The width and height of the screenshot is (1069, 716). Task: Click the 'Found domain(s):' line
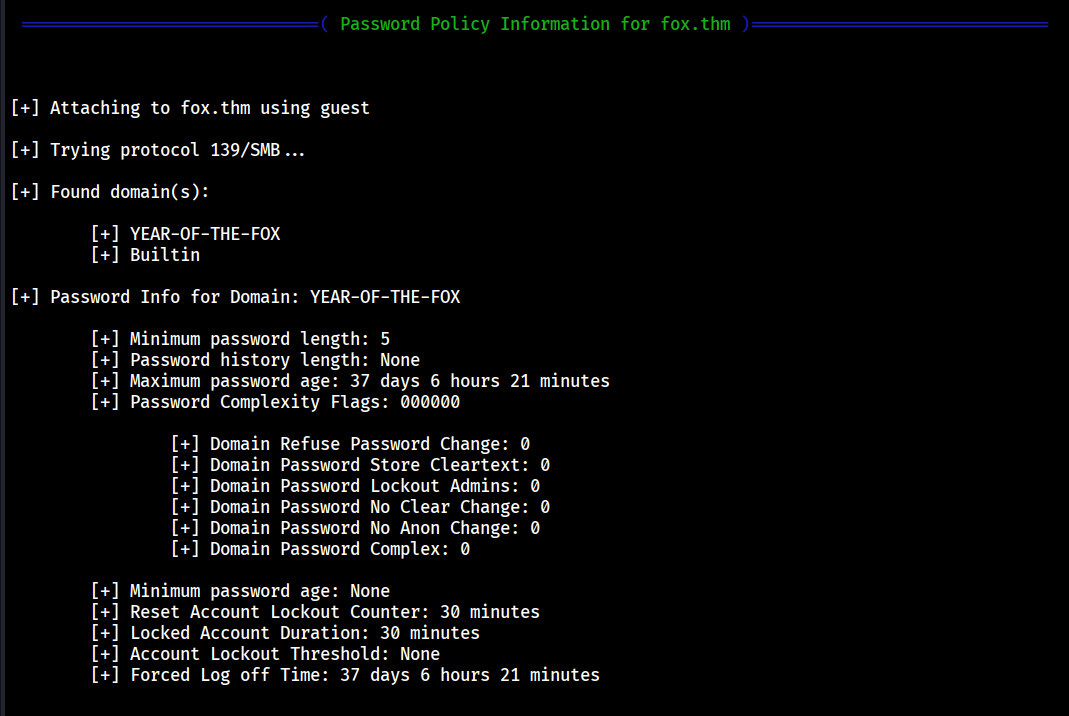(x=110, y=192)
